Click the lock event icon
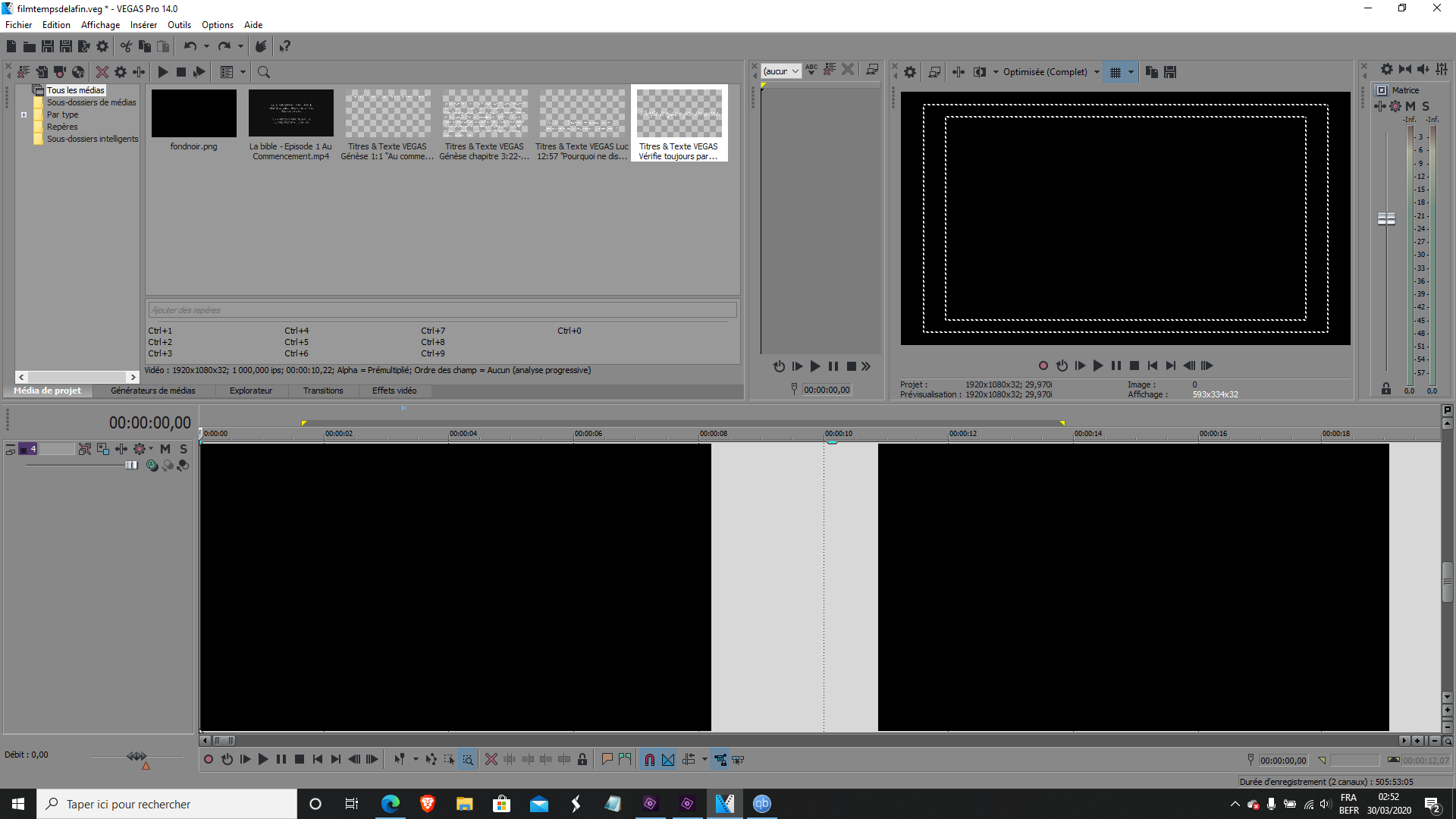 (582, 759)
